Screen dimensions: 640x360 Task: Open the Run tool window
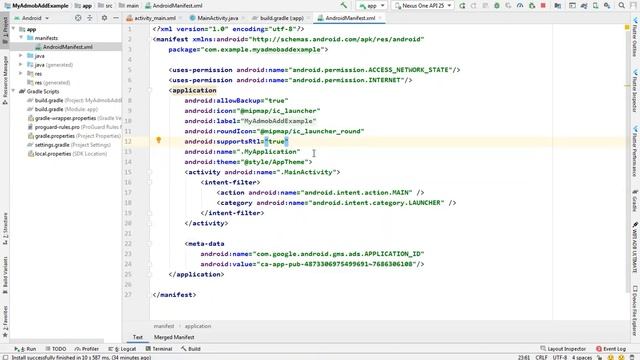pos(25,349)
